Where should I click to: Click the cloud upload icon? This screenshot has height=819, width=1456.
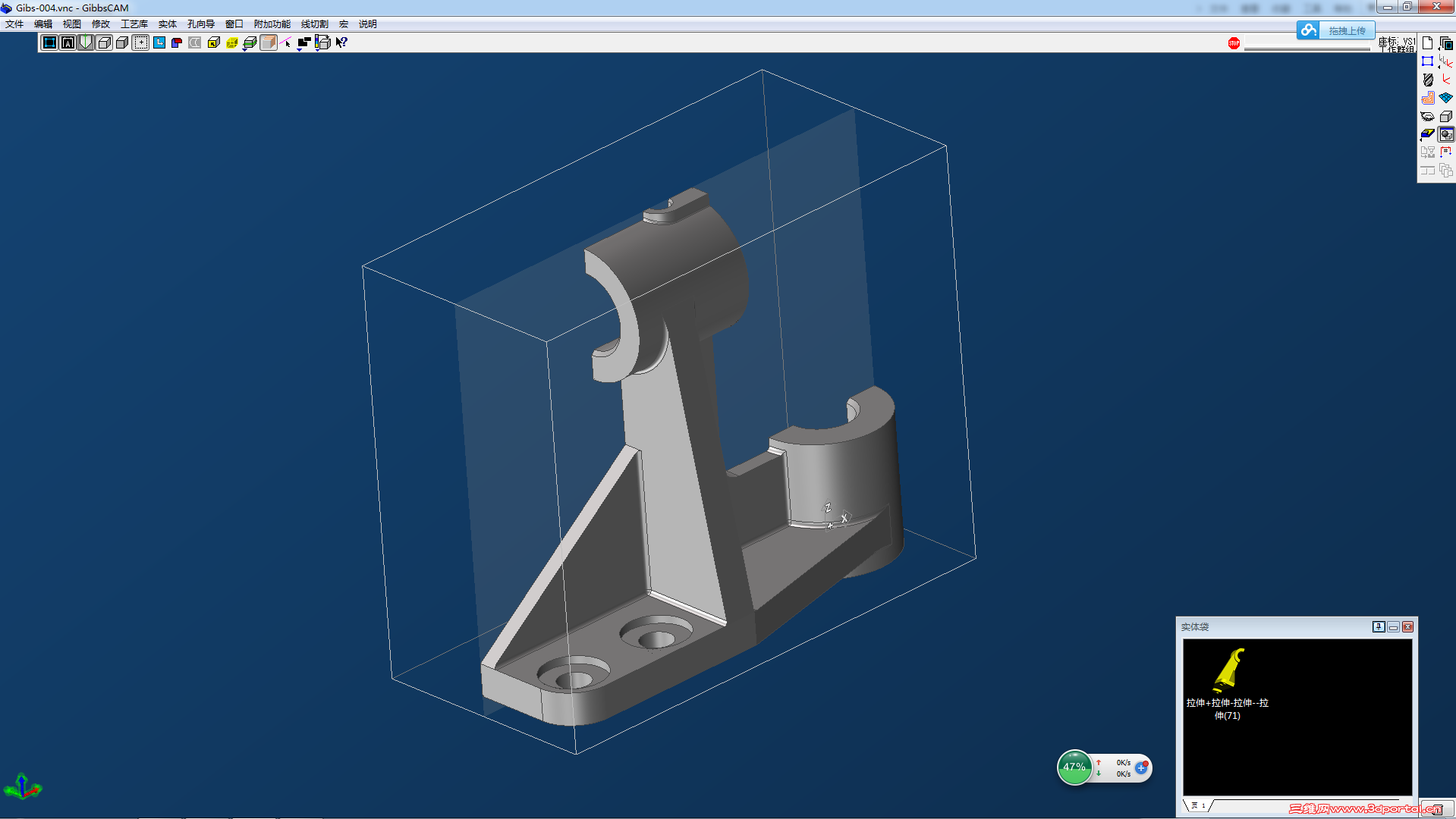[x=1308, y=30]
